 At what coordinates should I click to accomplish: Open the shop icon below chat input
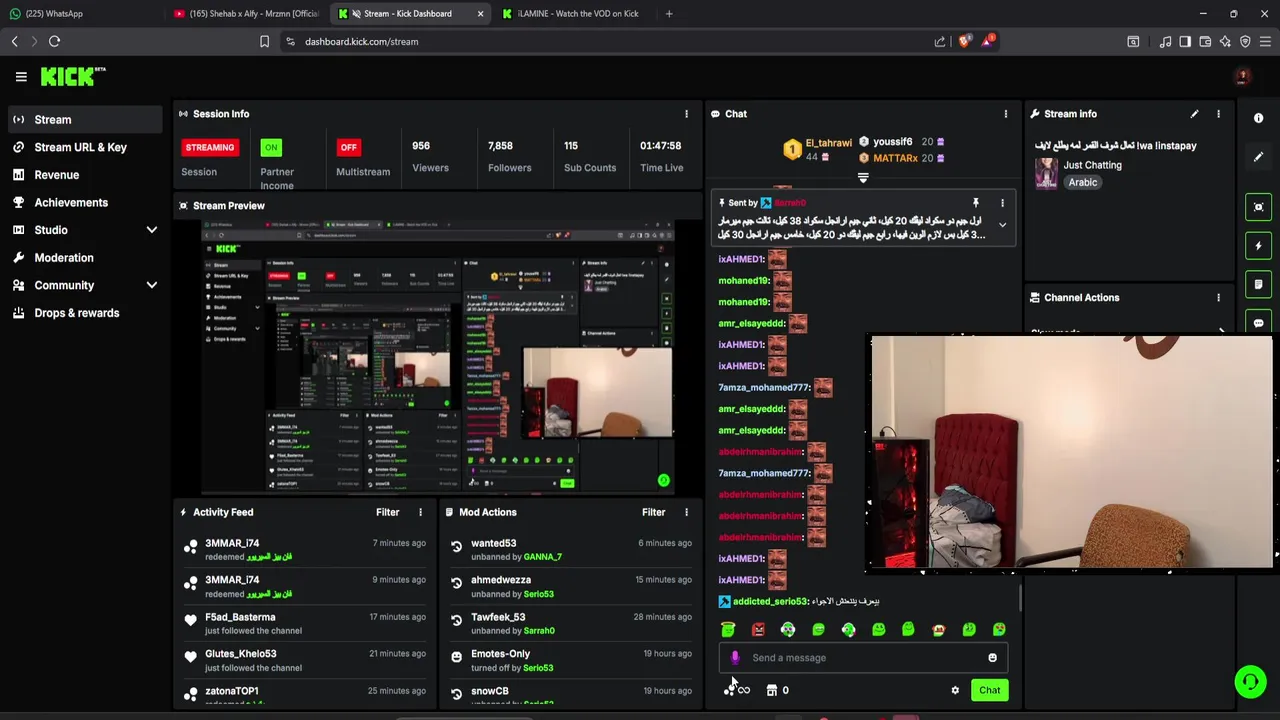pyautogui.click(x=771, y=690)
